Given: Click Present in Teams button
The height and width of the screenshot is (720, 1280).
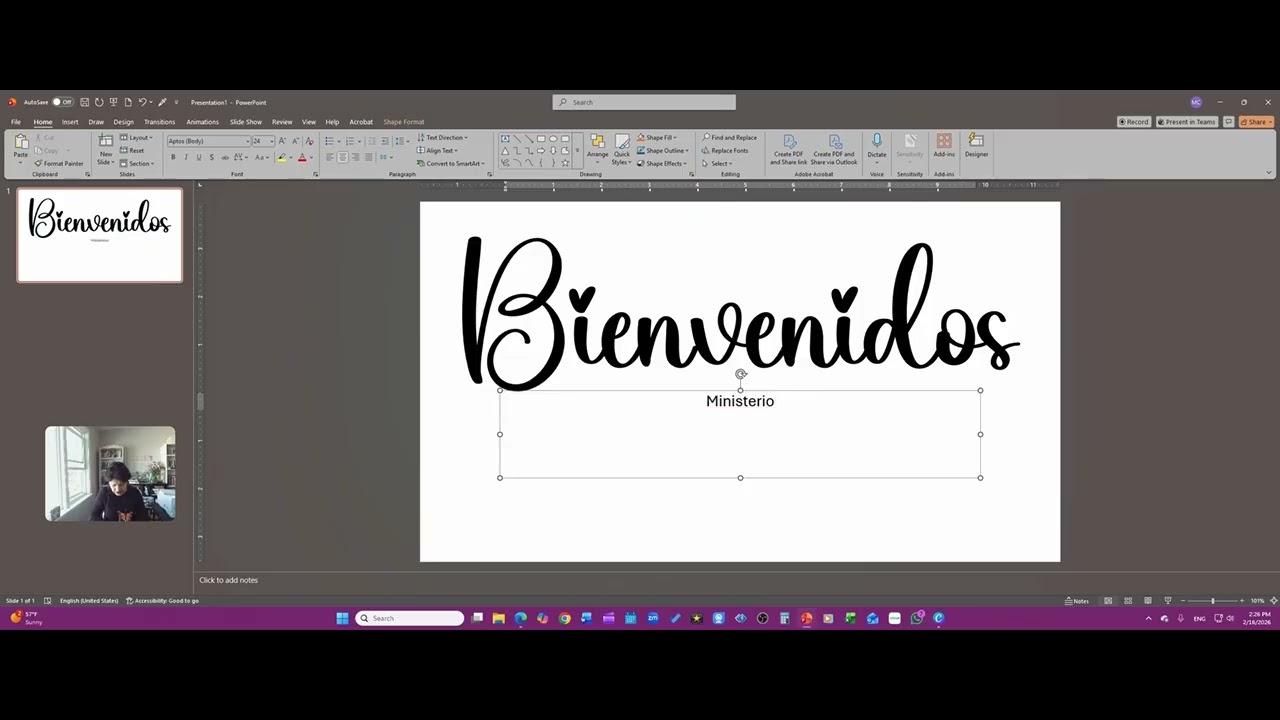Looking at the screenshot, I should [x=1187, y=122].
